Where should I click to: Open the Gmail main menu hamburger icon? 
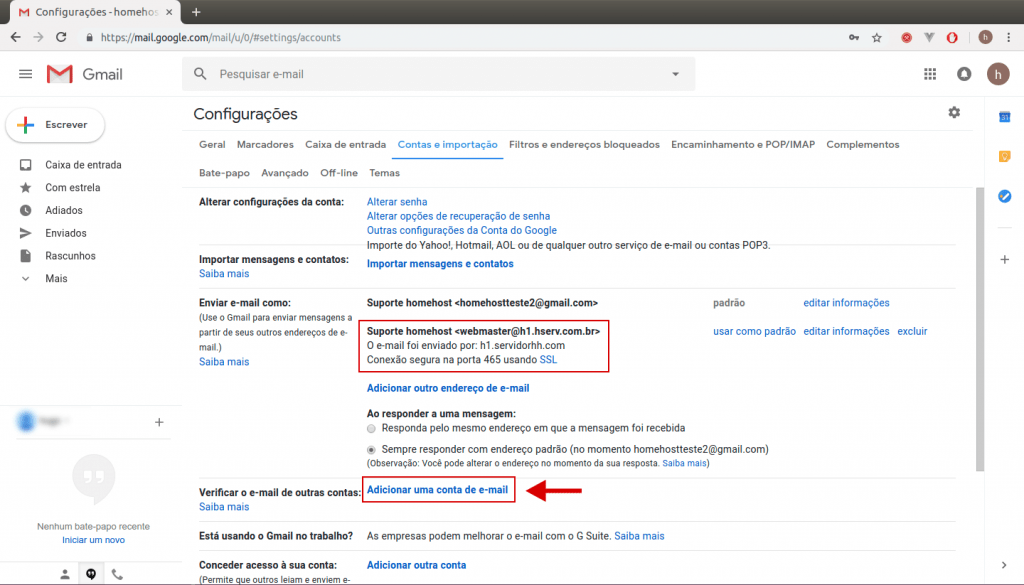25,74
